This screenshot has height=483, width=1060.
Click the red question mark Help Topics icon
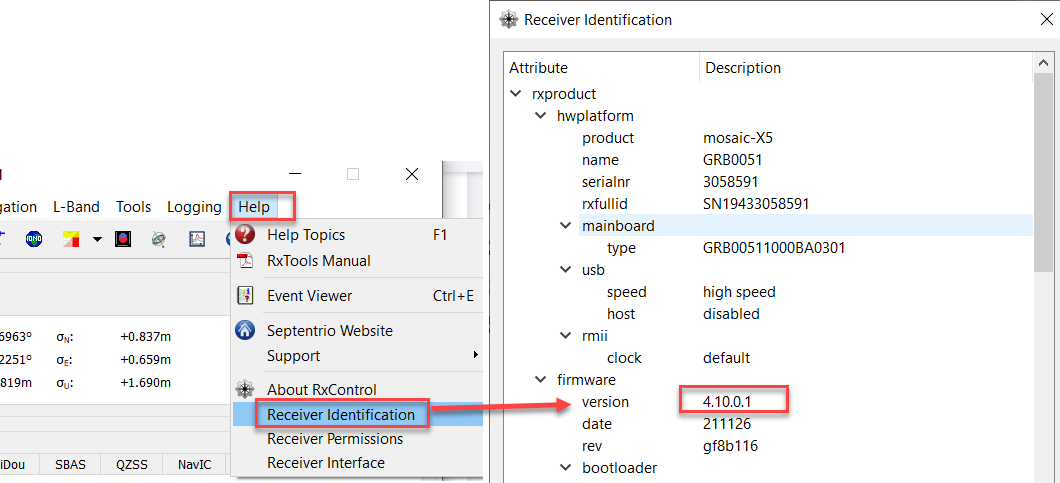pyautogui.click(x=245, y=235)
